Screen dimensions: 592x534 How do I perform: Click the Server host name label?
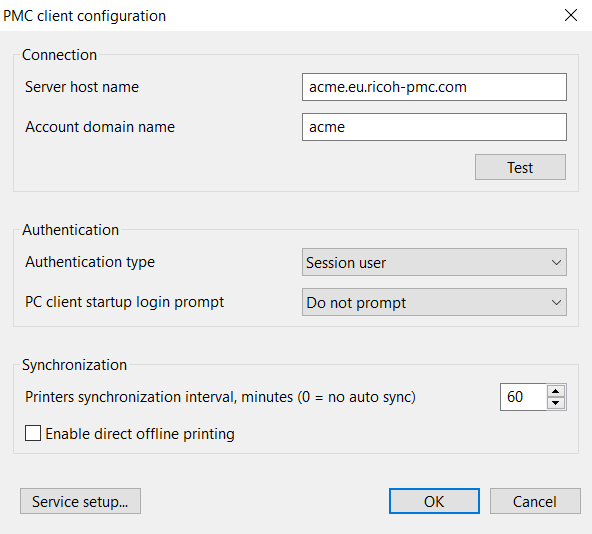[x=82, y=87]
